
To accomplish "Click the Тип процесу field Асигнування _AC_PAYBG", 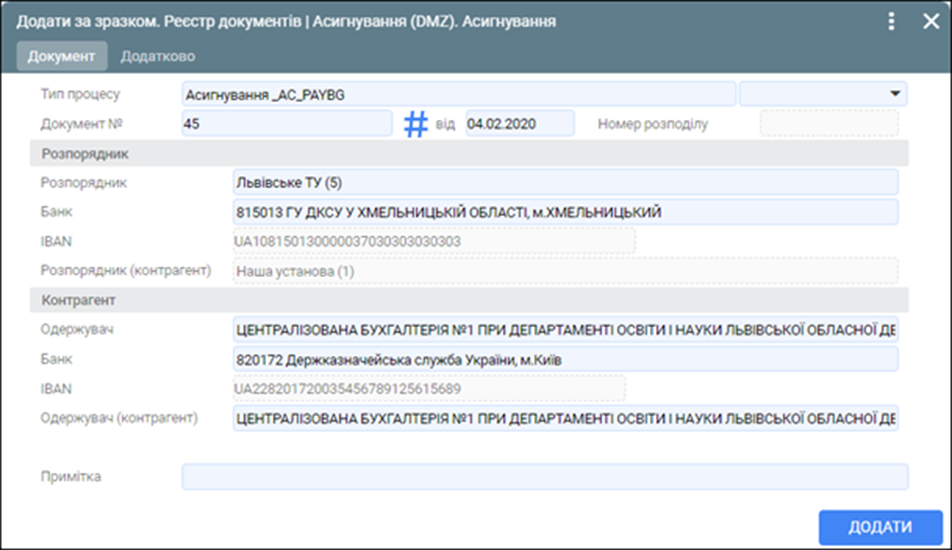I will [458, 94].
